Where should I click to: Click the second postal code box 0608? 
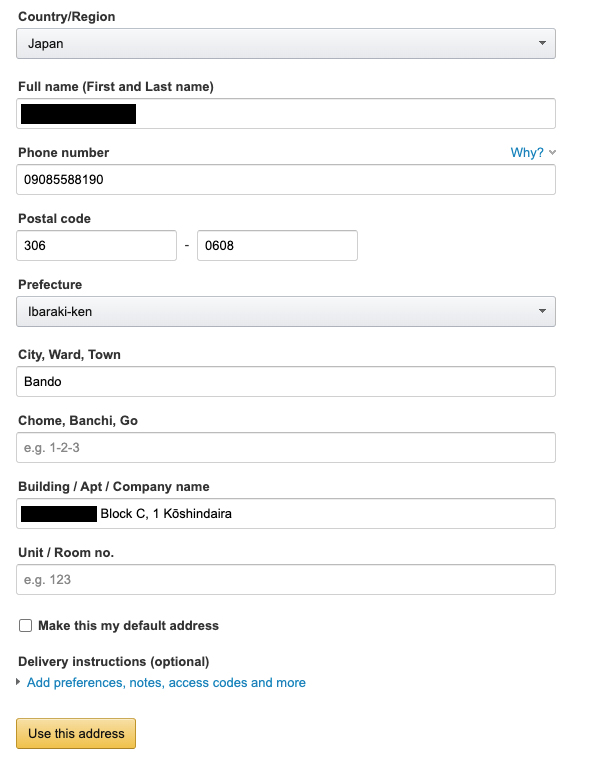pos(277,245)
